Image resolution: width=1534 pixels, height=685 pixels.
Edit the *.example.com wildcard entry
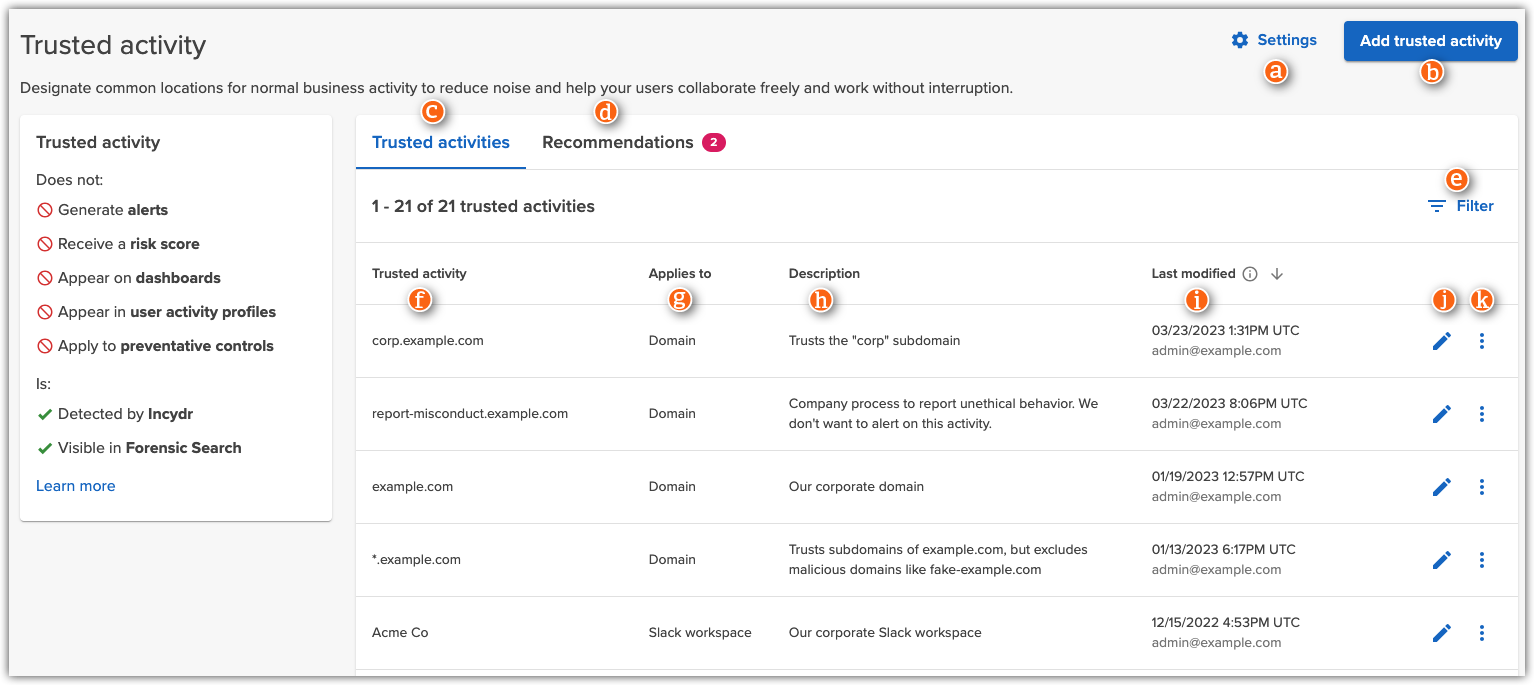(x=1442, y=560)
